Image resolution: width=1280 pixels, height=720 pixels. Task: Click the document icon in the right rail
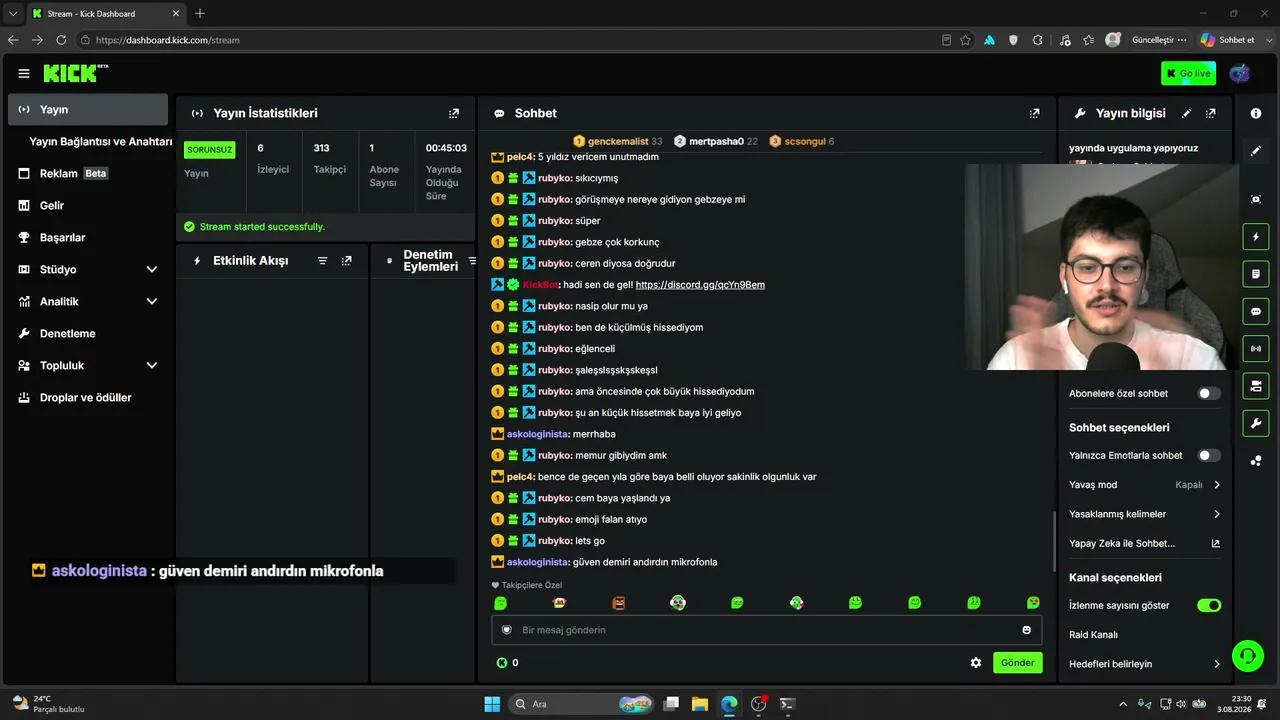[x=1256, y=274]
